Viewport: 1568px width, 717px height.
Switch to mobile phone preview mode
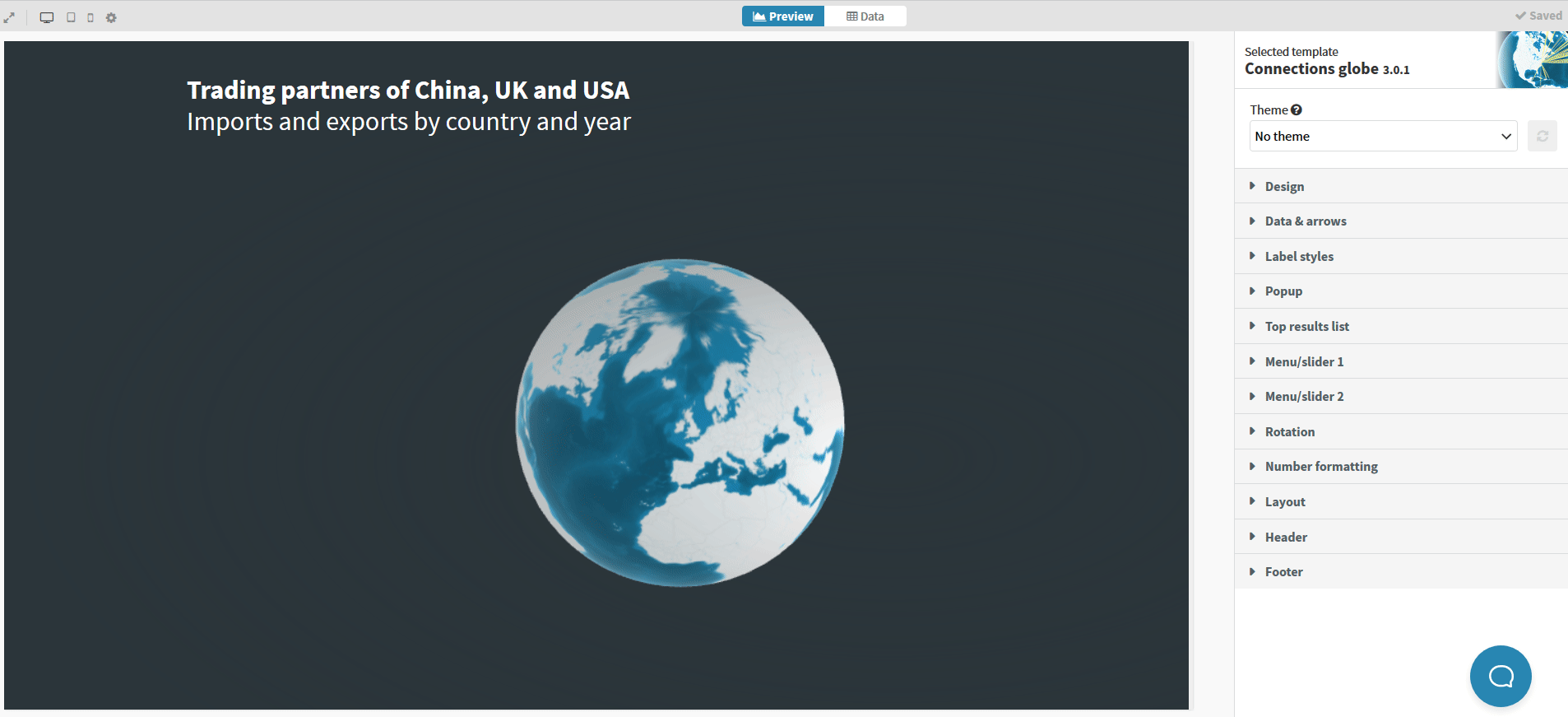(x=90, y=17)
